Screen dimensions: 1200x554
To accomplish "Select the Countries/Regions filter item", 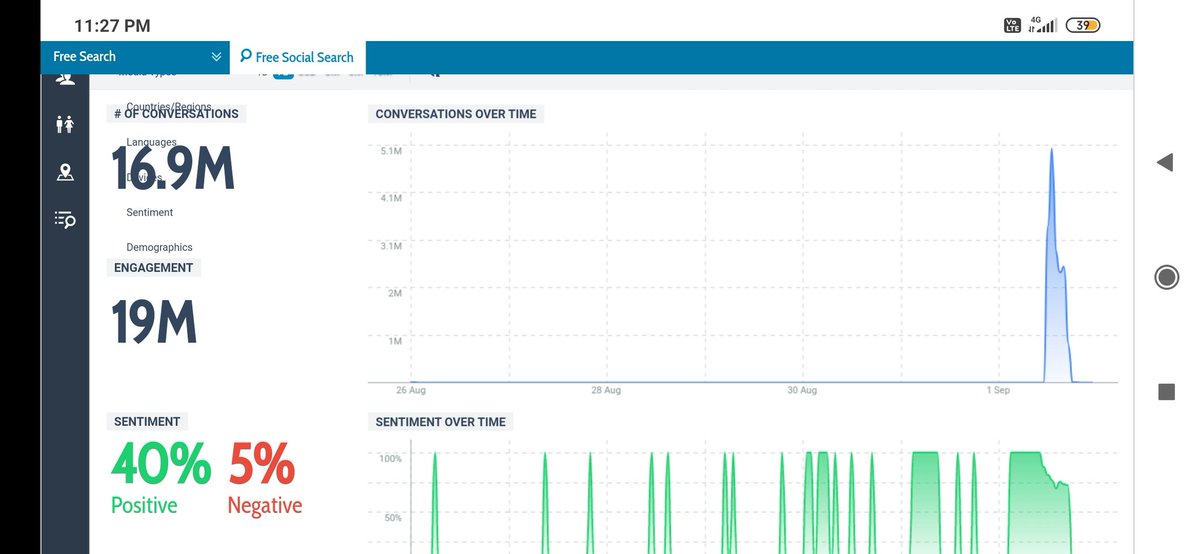I will [x=168, y=106].
